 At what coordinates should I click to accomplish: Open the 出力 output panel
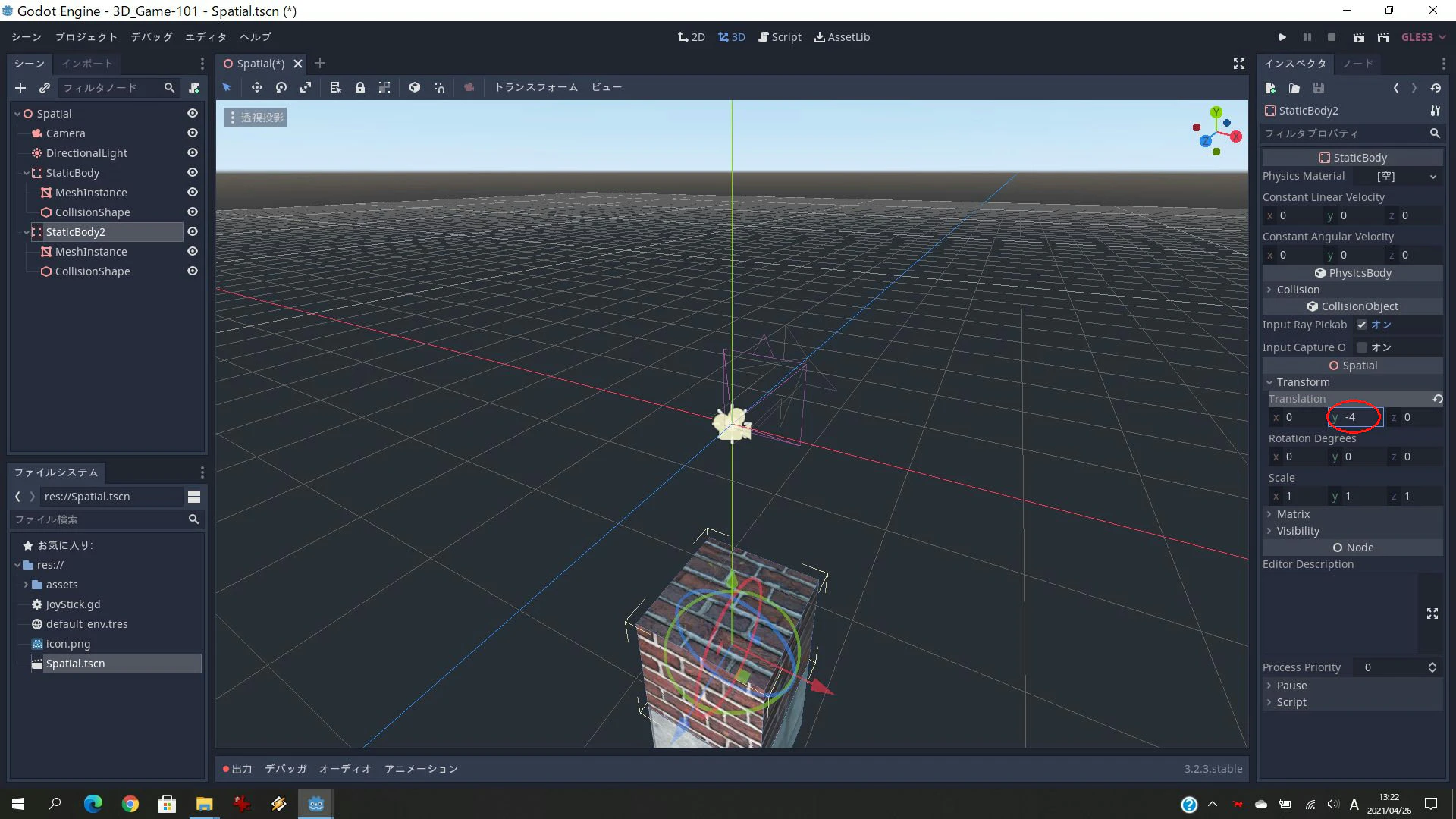[x=237, y=769]
